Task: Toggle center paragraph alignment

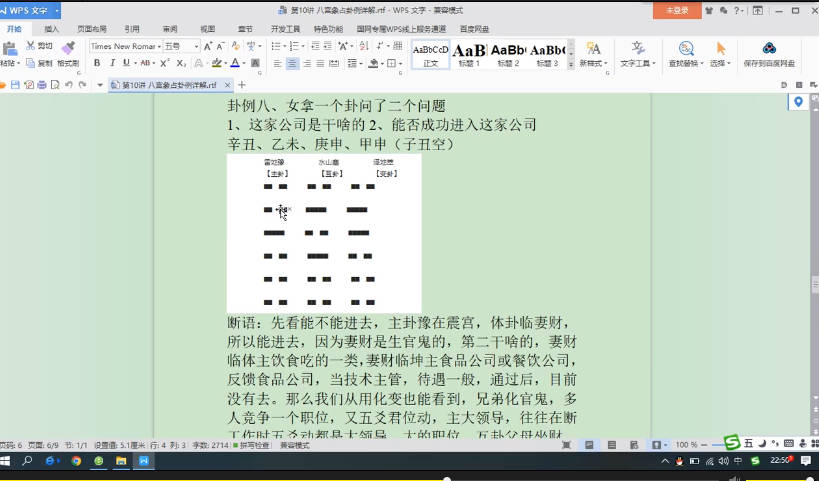Action: [292, 63]
